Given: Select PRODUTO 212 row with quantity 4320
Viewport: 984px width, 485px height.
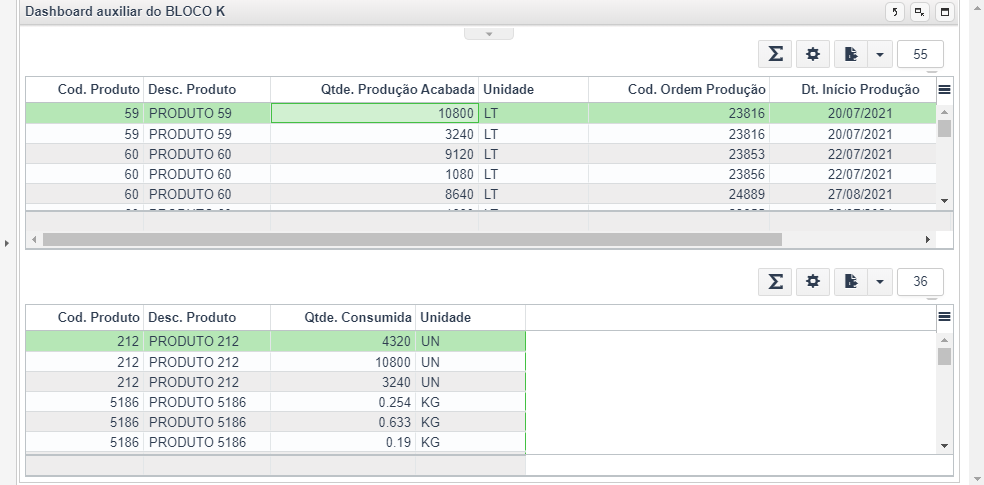Looking at the screenshot, I should pos(275,341).
